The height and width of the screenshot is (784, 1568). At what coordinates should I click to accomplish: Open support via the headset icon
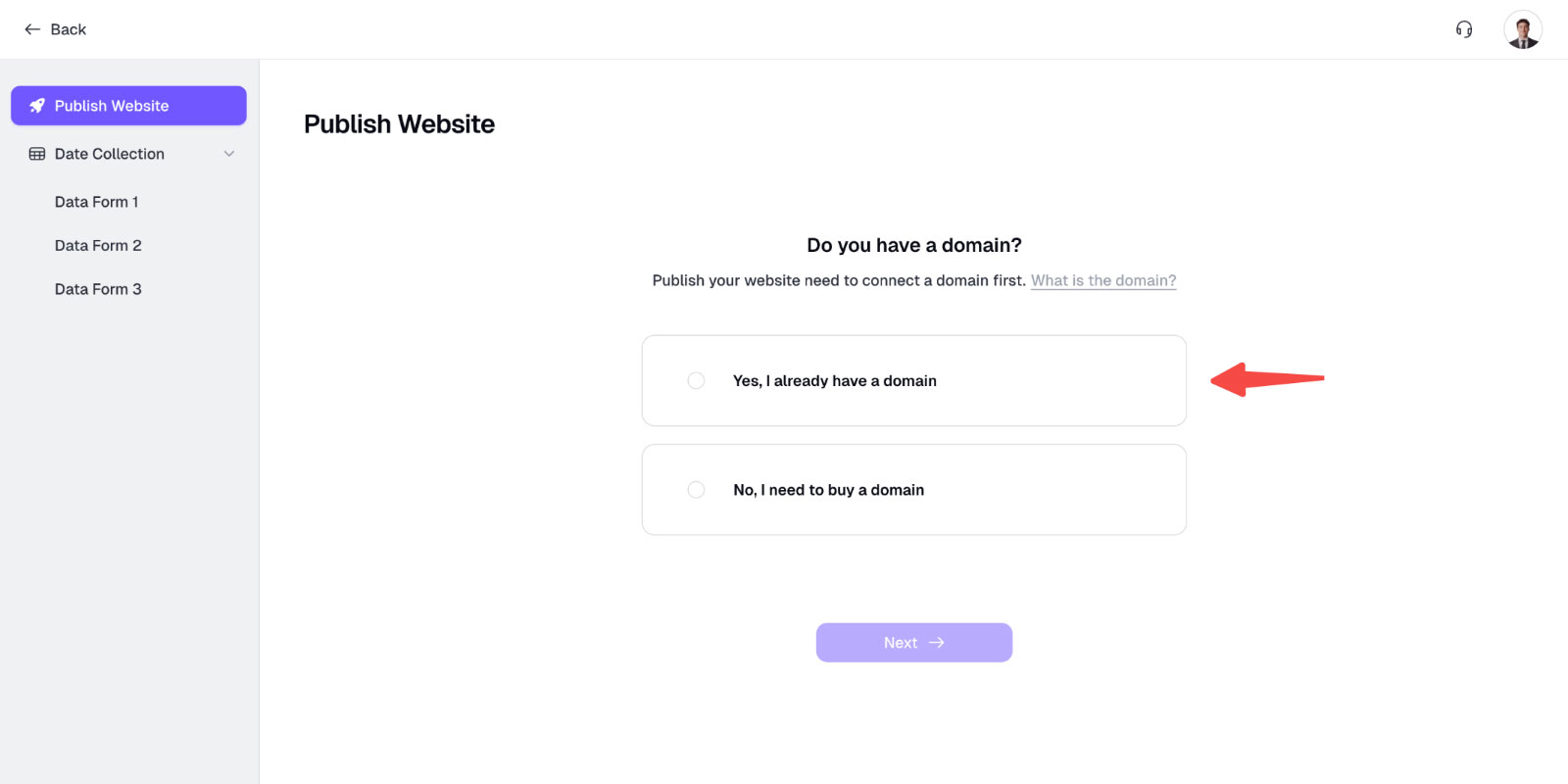click(x=1464, y=29)
